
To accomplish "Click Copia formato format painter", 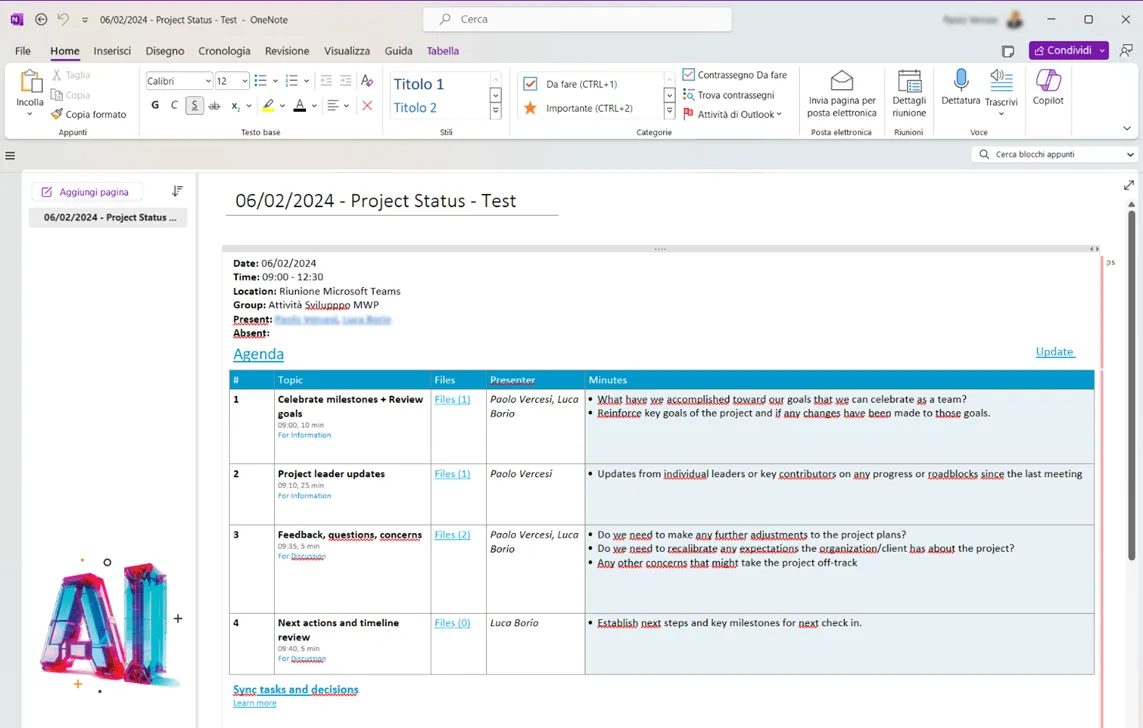I will 88,114.
